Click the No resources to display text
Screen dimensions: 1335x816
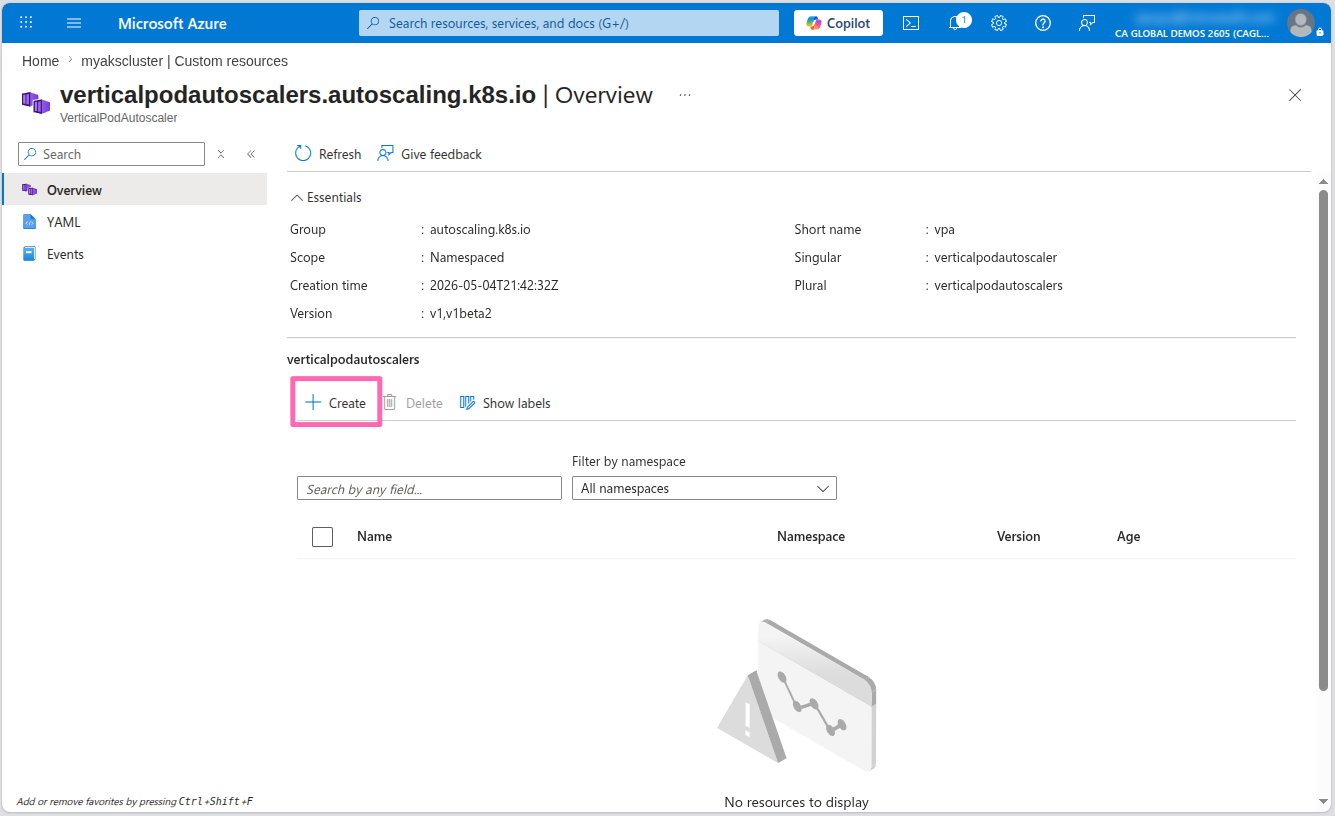pos(797,802)
